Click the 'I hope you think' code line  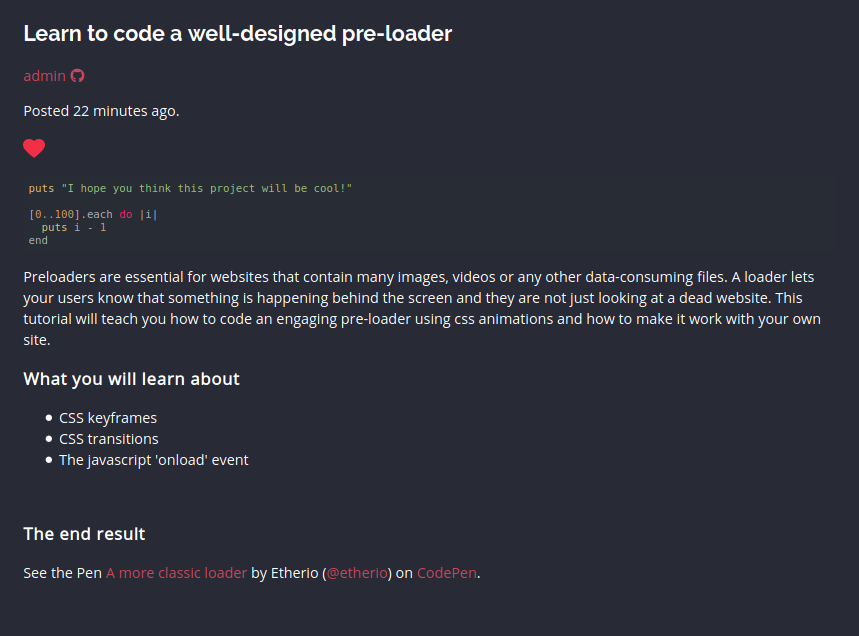(190, 188)
